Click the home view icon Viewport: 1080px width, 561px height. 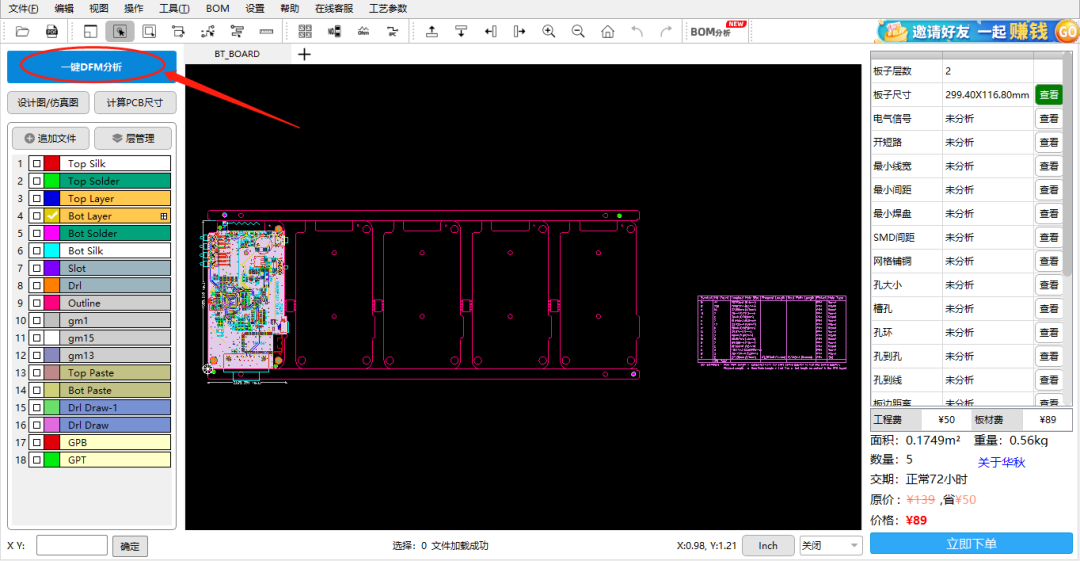pos(607,32)
